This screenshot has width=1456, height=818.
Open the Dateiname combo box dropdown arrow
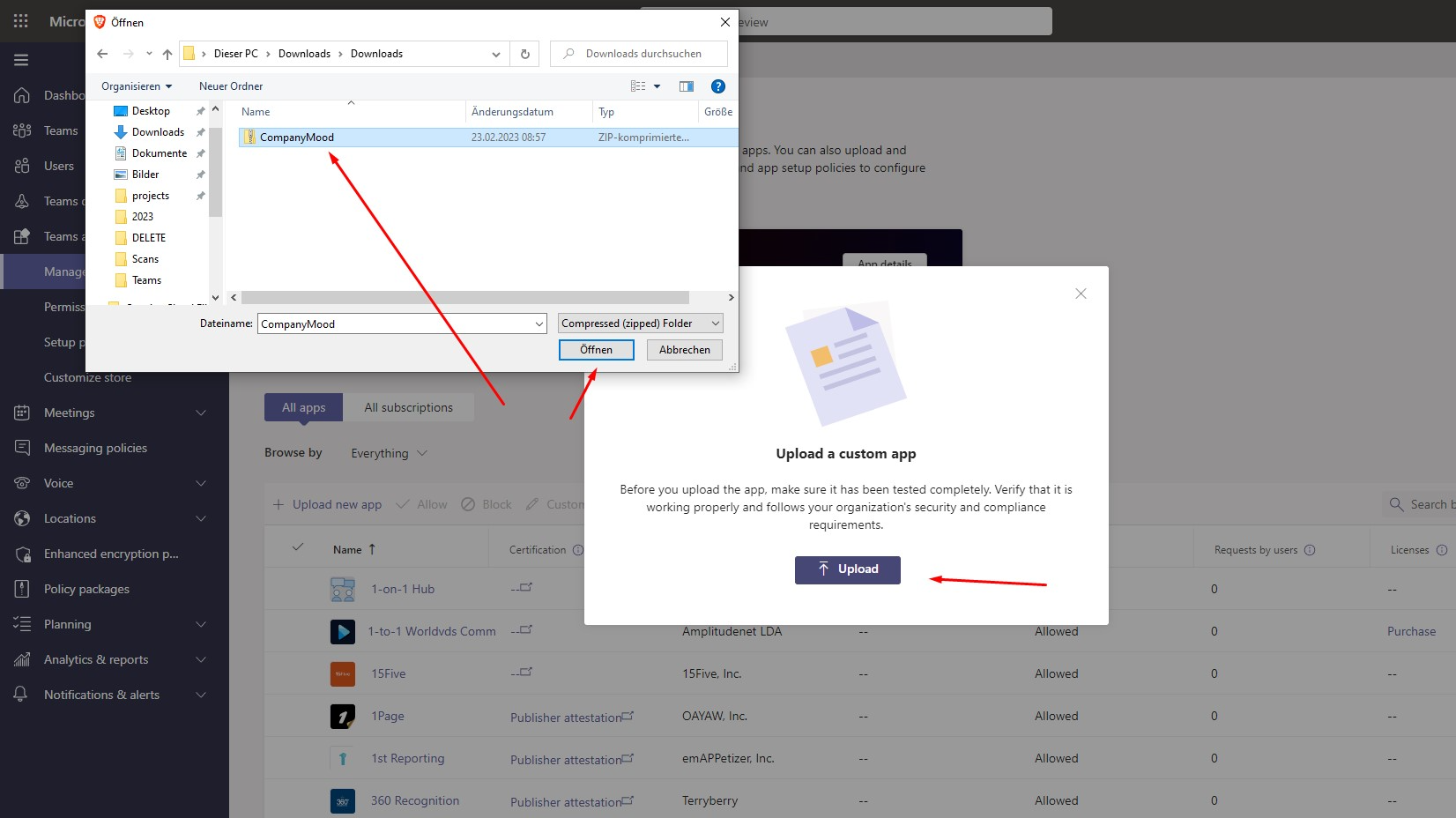click(x=539, y=324)
